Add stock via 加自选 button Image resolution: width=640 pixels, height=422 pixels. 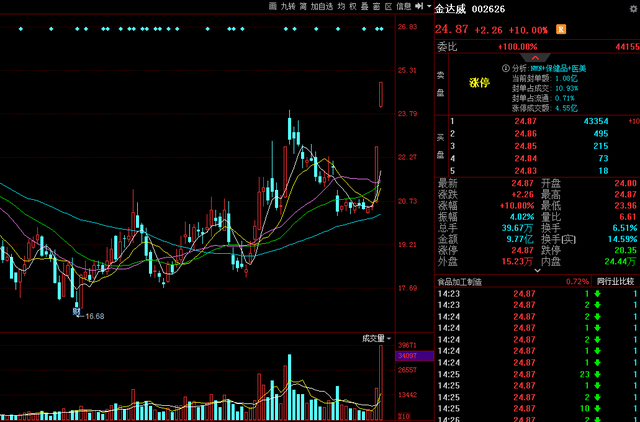tap(323, 7)
